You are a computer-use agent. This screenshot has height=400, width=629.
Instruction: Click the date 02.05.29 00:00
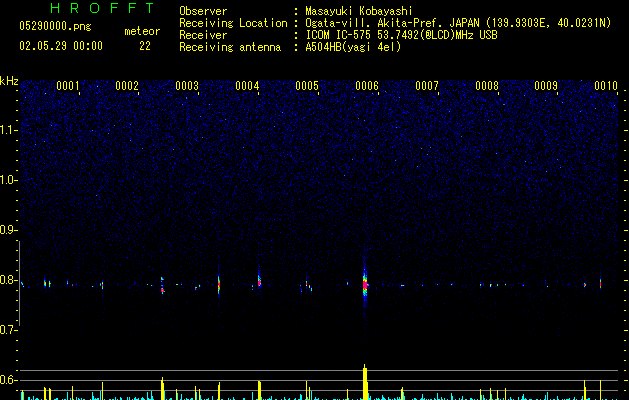click(x=61, y=46)
